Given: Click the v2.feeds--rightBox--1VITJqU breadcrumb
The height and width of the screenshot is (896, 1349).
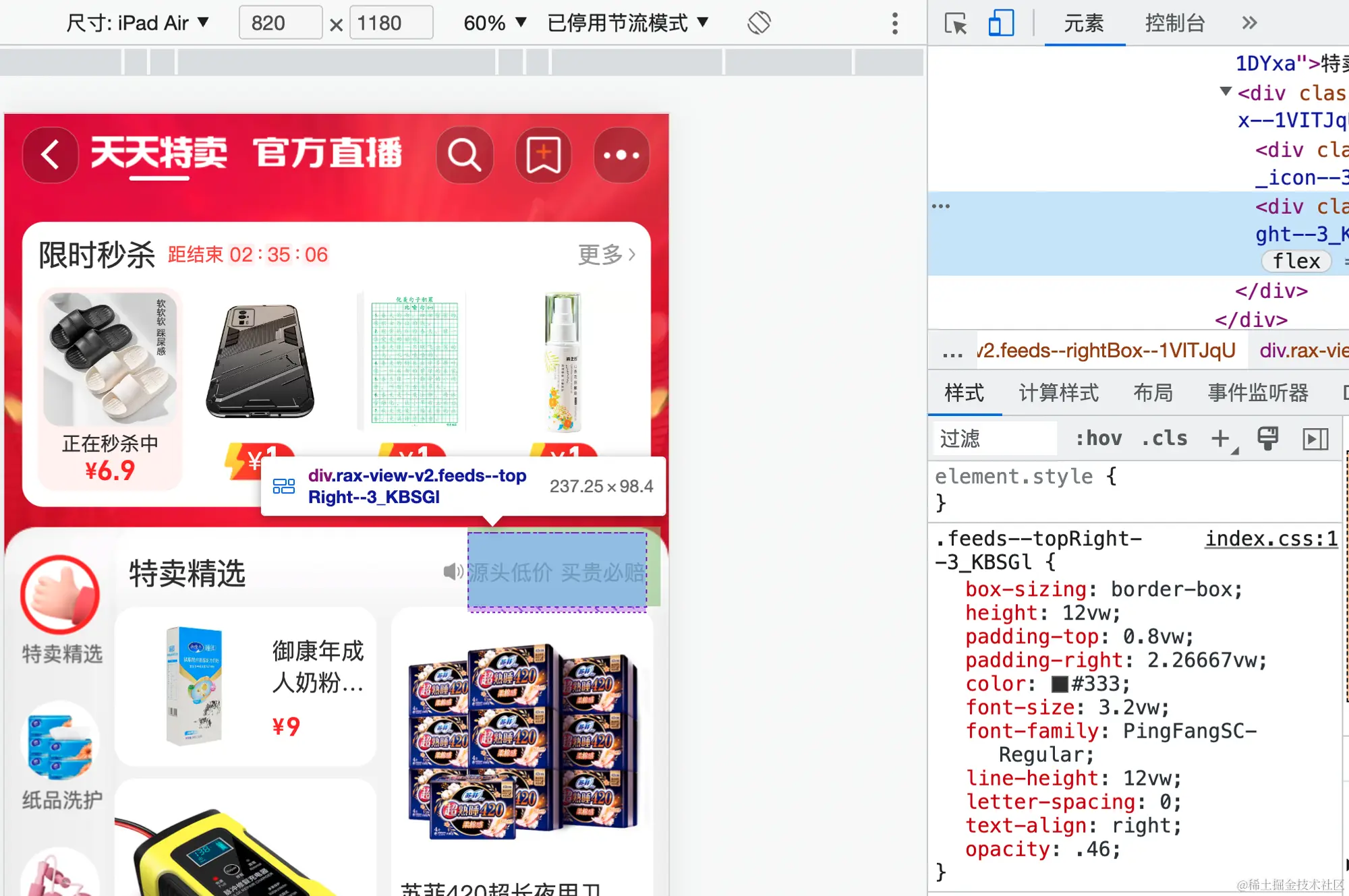Looking at the screenshot, I should click(x=1106, y=351).
